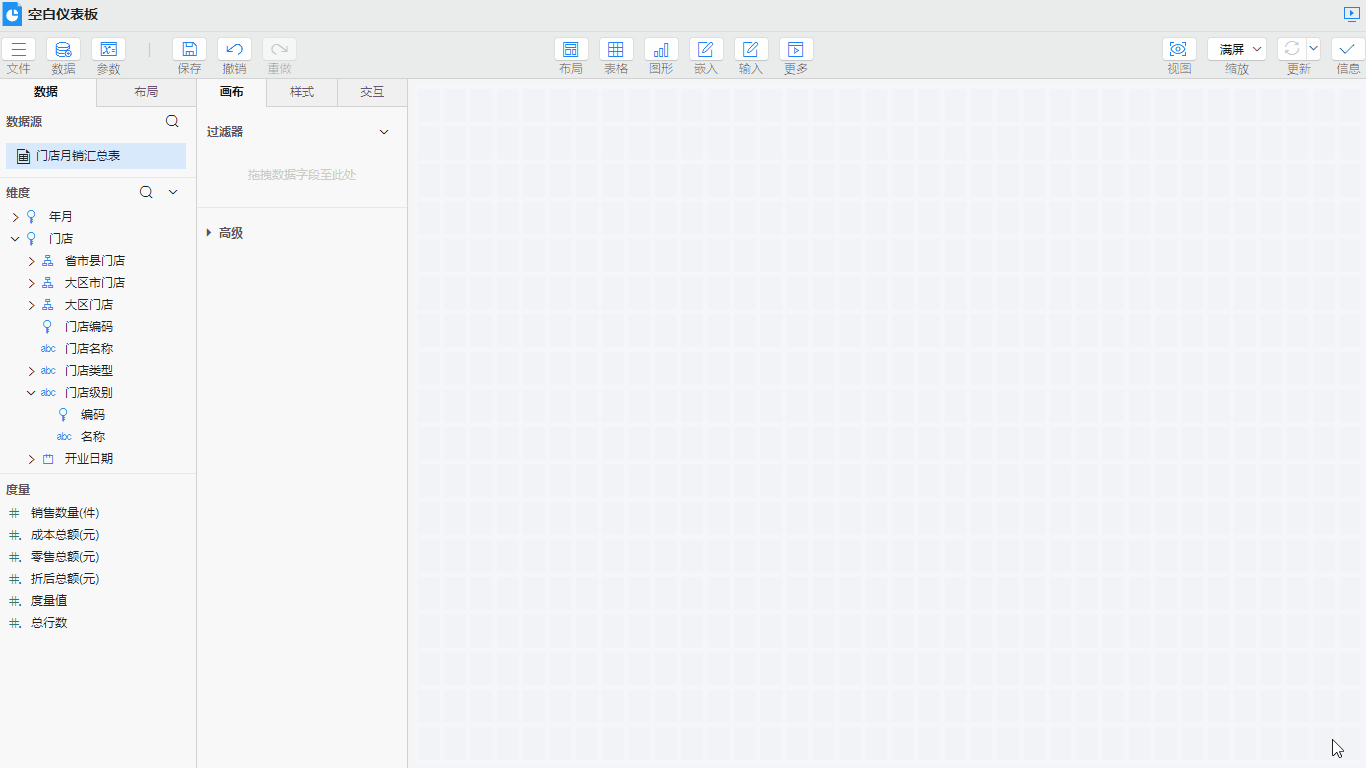The height and width of the screenshot is (768, 1366).
Task: Select the 销售数量(件) measure field
Action: tap(65, 513)
